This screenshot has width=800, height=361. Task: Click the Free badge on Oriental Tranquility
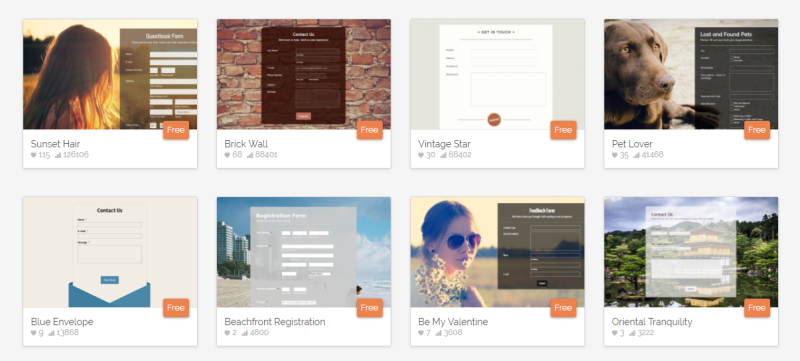(757, 308)
